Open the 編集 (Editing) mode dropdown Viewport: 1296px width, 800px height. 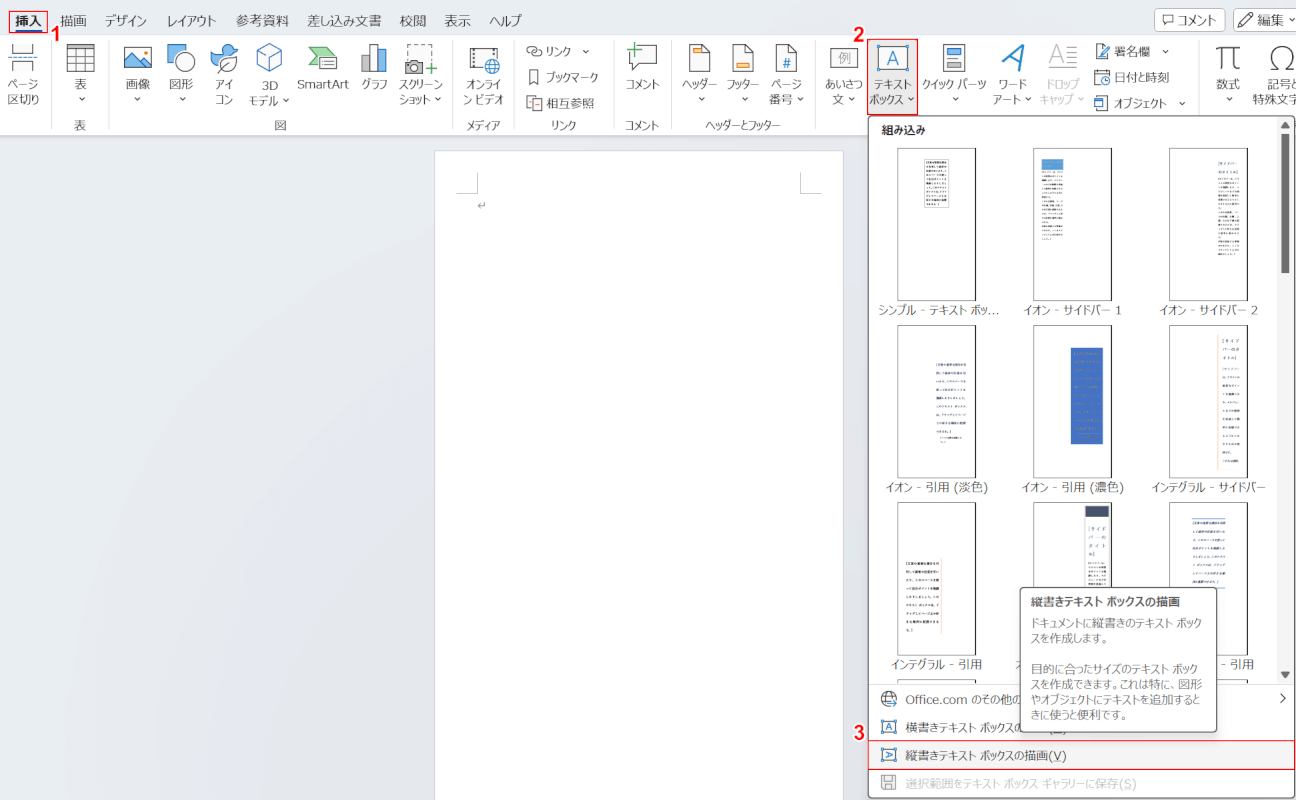[x=1264, y=20]
